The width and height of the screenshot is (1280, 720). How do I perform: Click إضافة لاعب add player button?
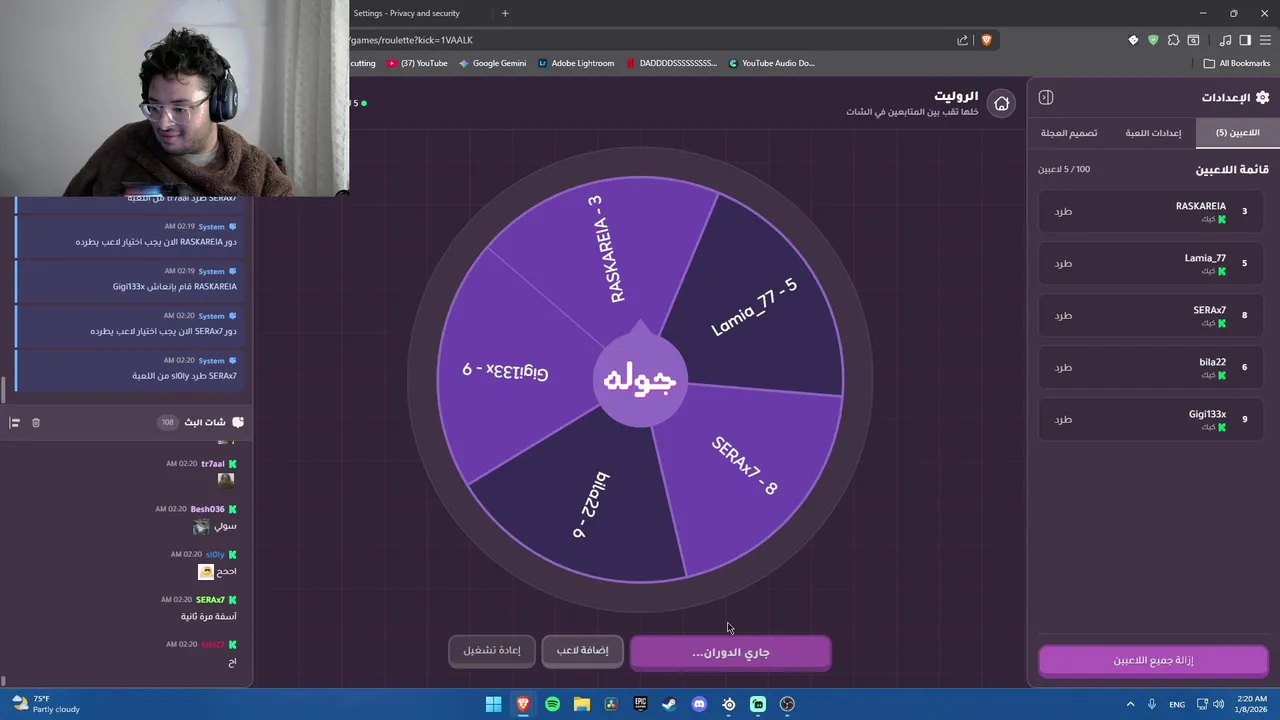click(x=582, y=650)
